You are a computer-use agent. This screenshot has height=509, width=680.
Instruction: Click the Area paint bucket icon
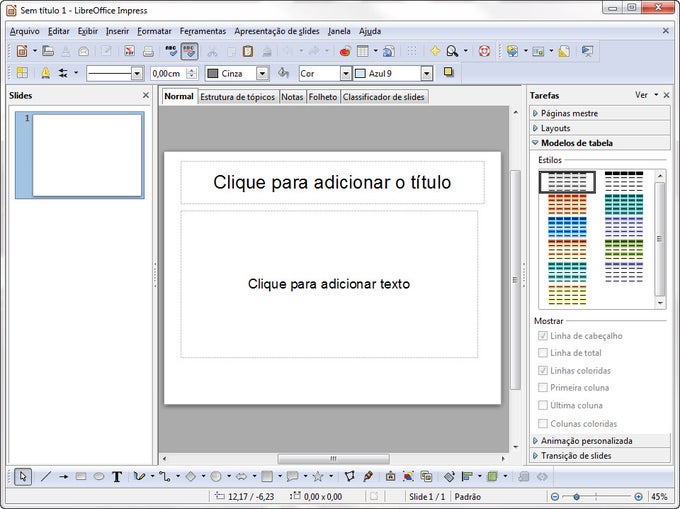(283, 73)
